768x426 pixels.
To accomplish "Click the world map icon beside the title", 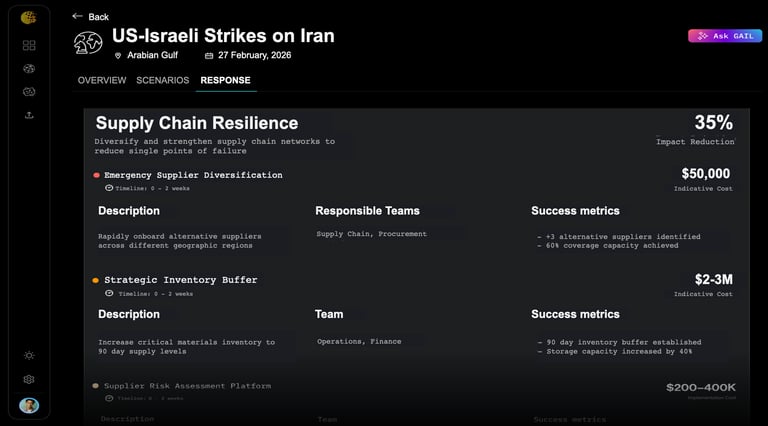I will 88,44.
